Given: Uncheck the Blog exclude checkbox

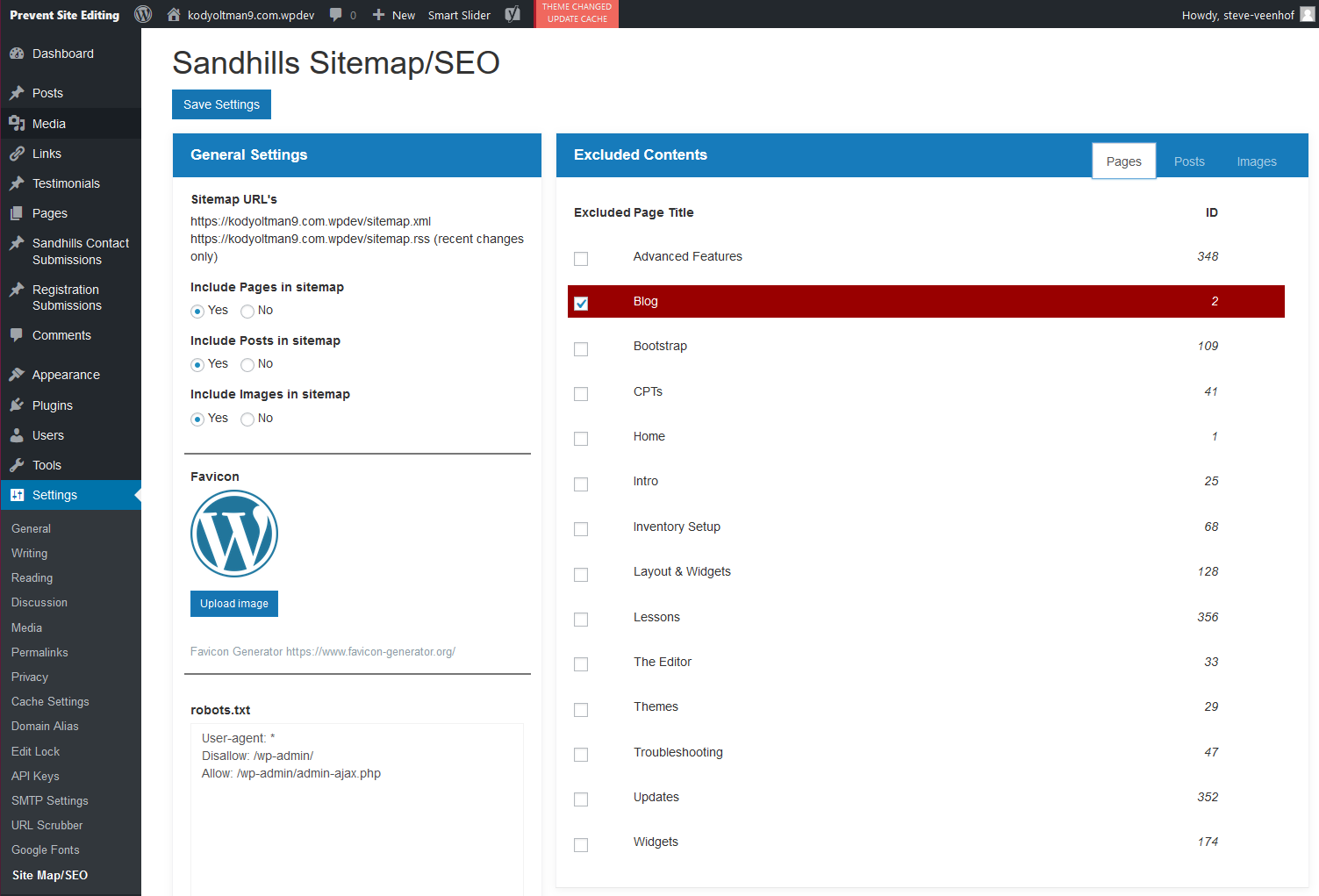Looking at the screenshot, I should (581, 304).
